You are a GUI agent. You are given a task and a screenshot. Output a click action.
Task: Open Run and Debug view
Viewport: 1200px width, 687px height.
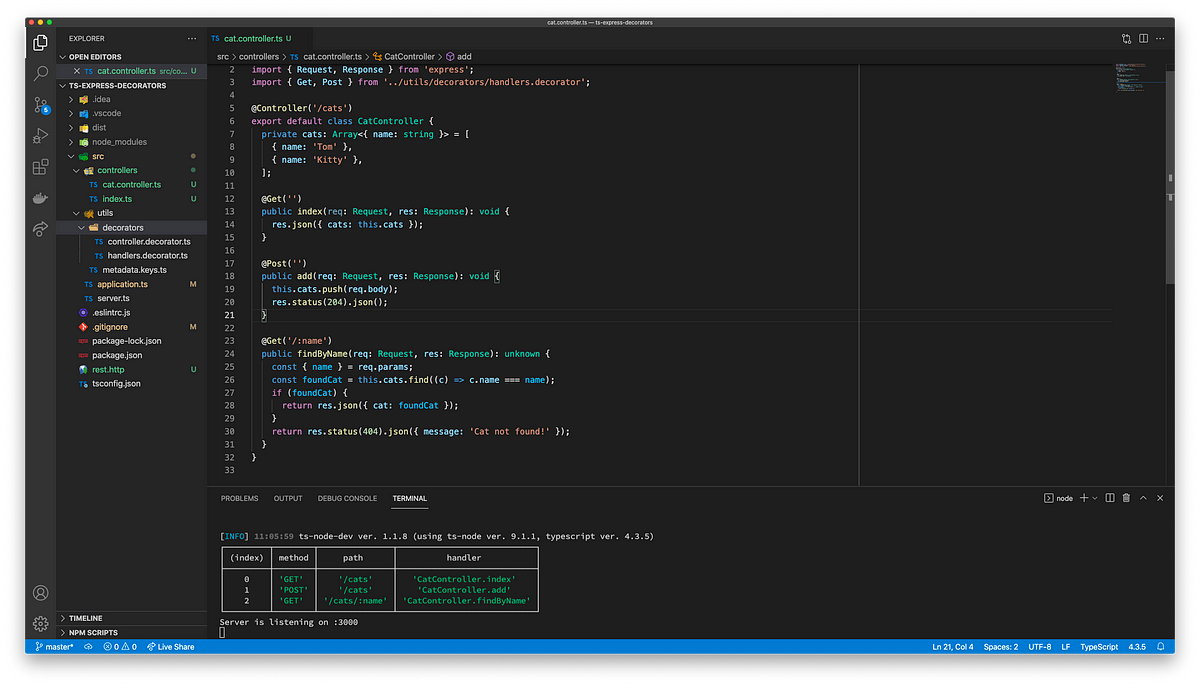coord(41,136)
